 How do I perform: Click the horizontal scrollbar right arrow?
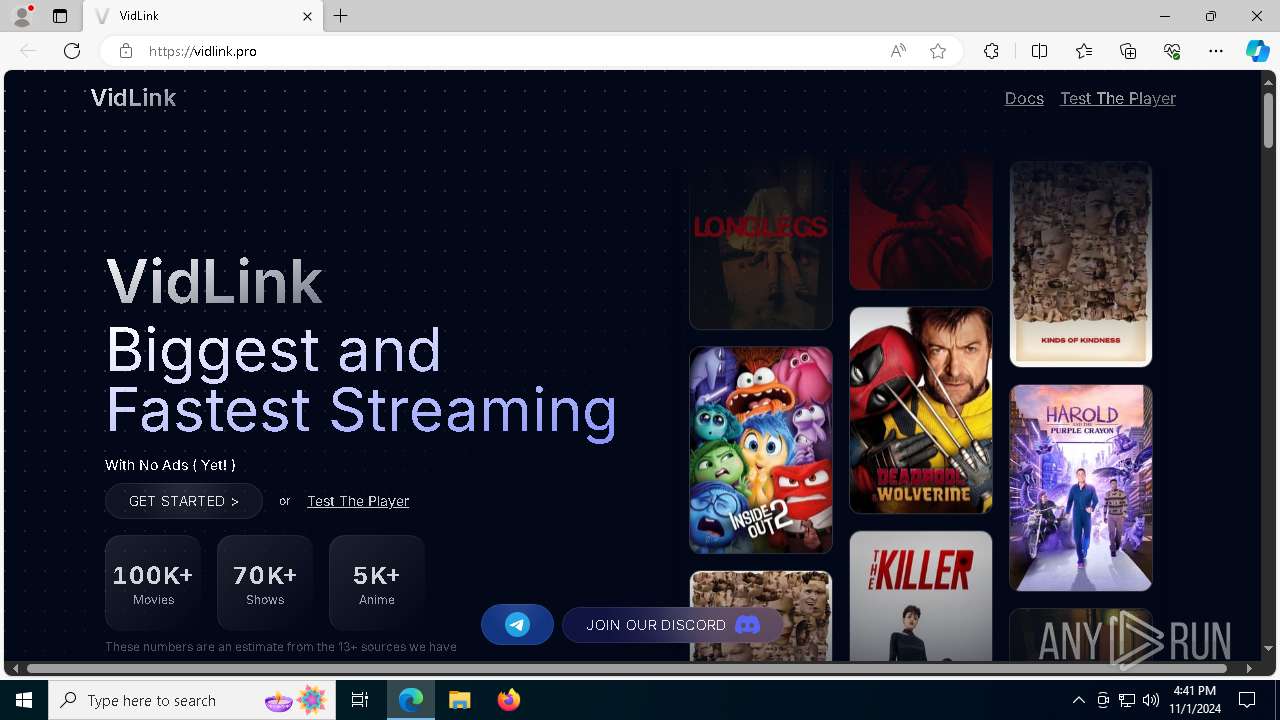click(x=1248, y=667)
